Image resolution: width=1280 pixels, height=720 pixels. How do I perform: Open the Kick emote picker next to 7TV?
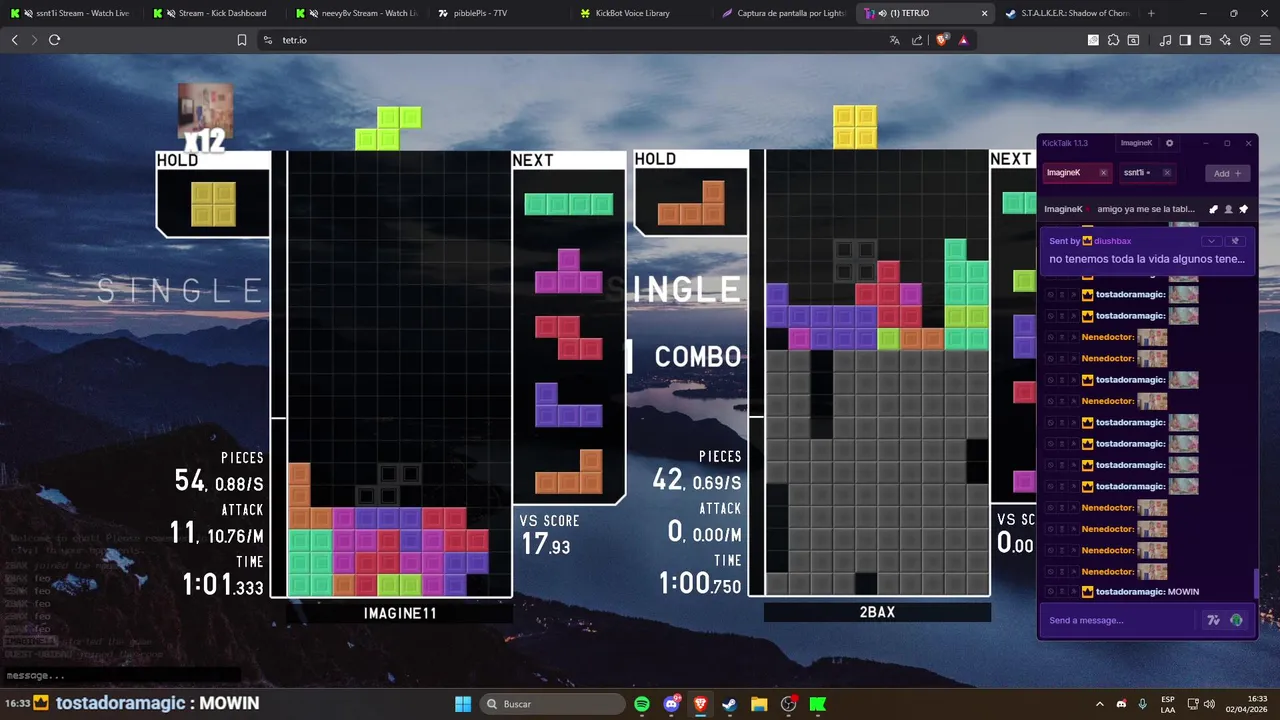point(1236,620)
